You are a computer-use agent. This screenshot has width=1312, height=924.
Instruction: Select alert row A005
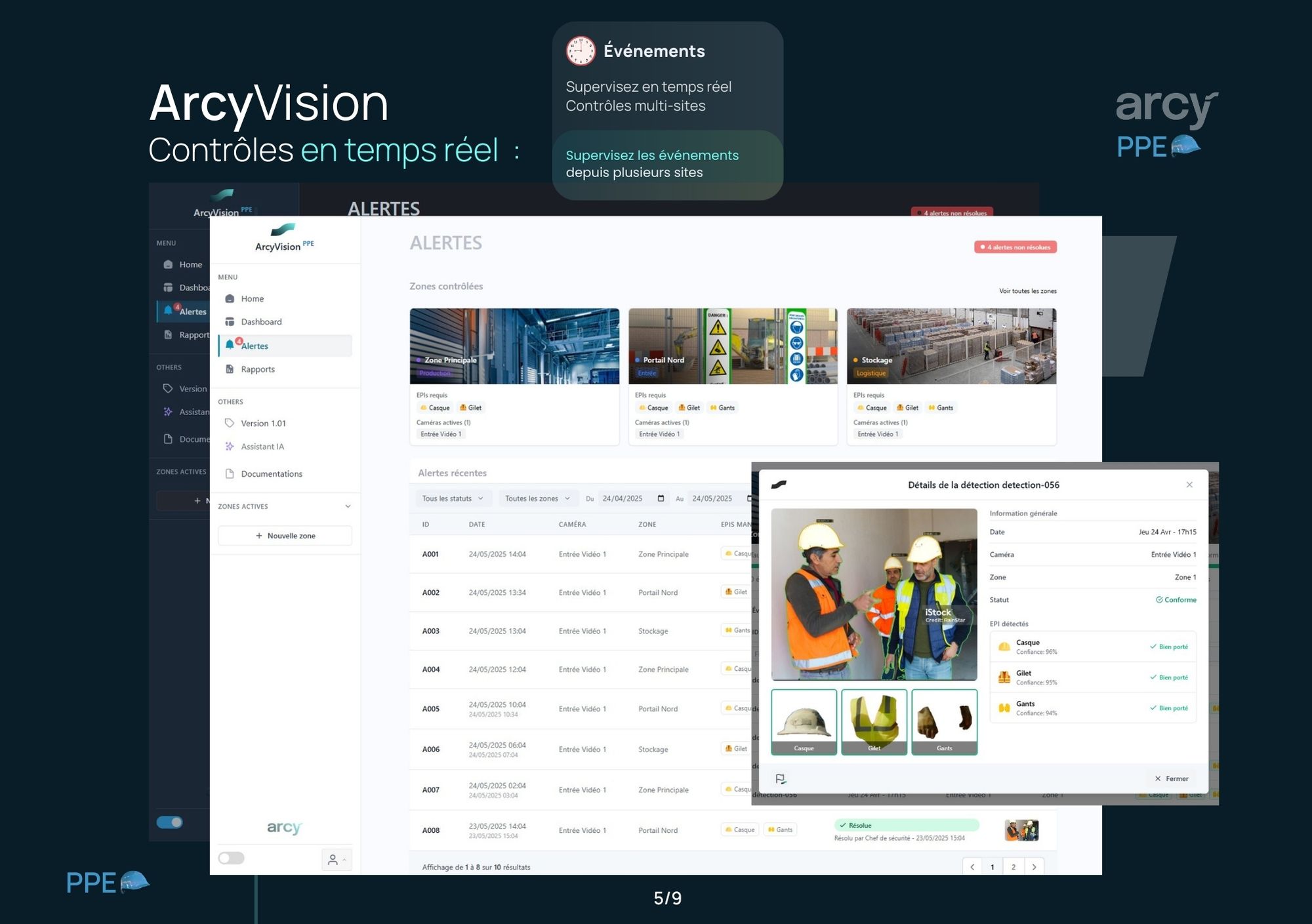tap(581, 709)
